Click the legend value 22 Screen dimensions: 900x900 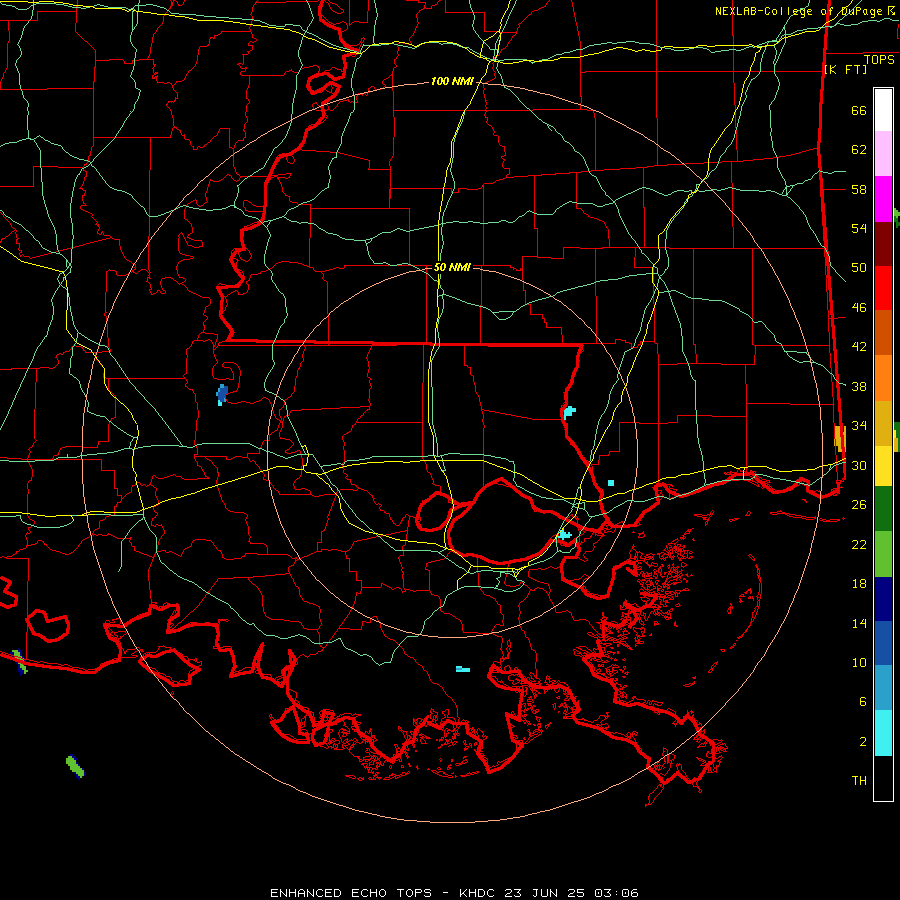click(859, 544)
